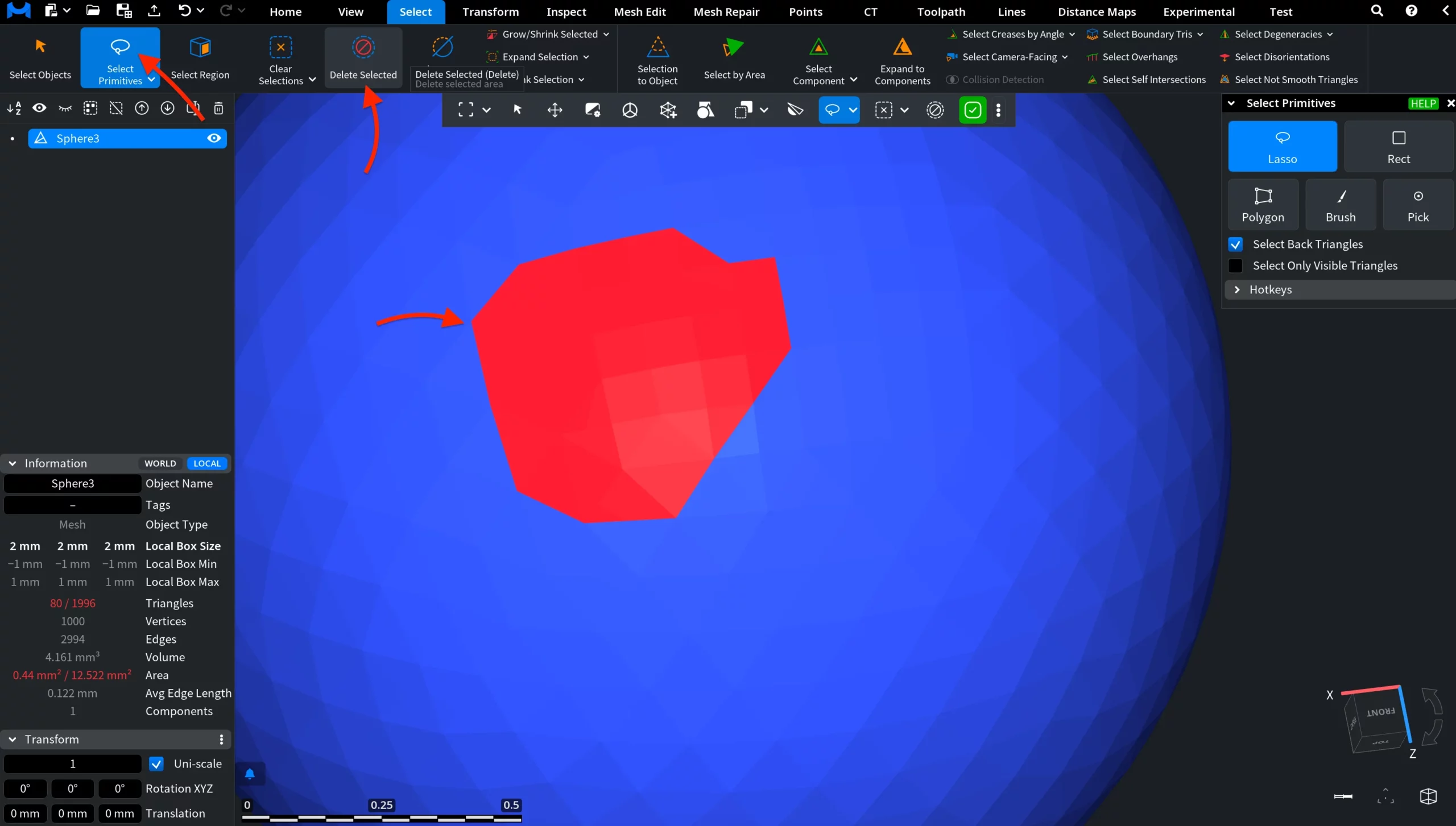Image resolution: width=1456 pixels, height=826 pixels.
Task: Open the Home tab
Action: (286, 11)
